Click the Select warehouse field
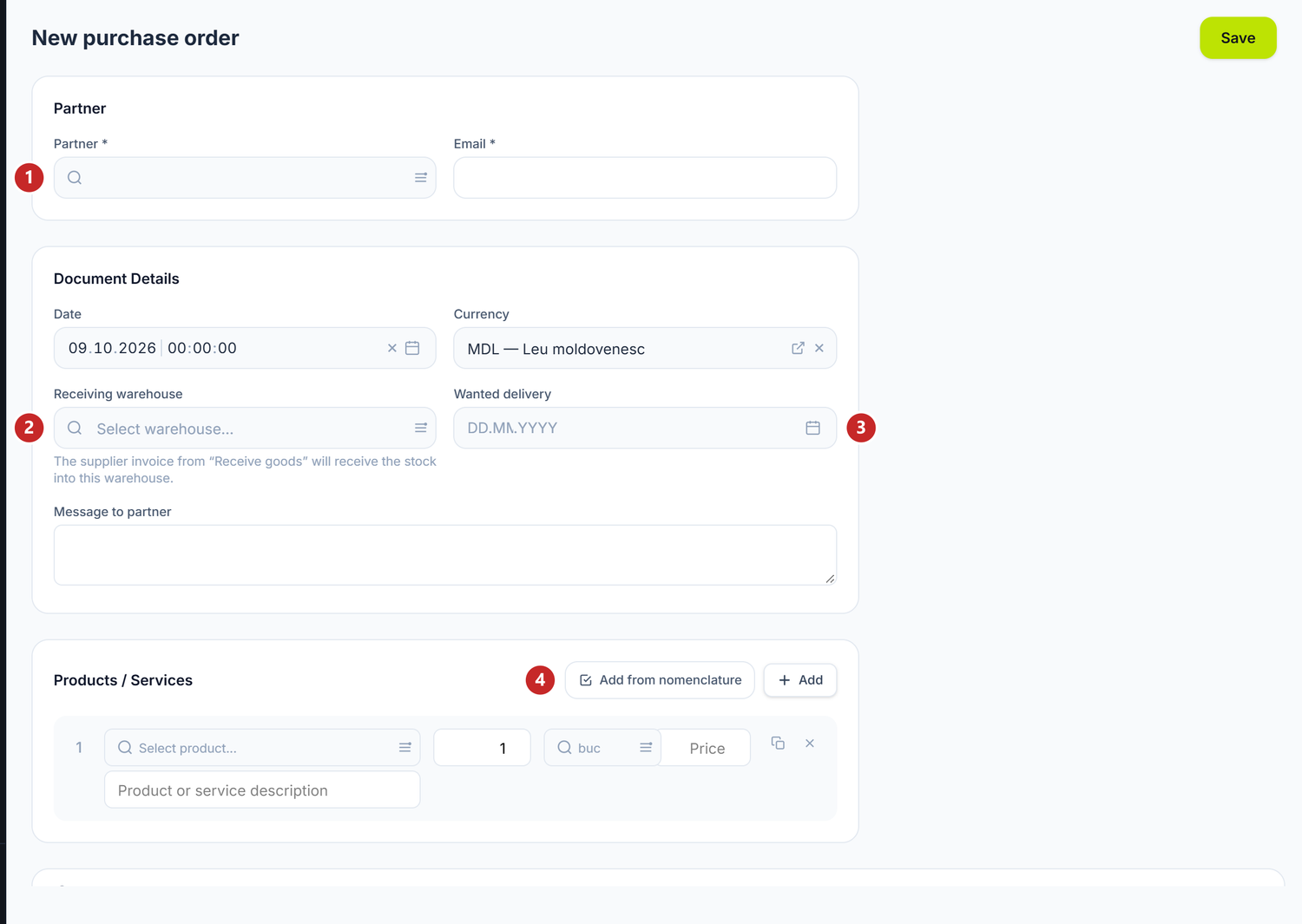The height and width of the screenshot is (924, 1302). [245, 428]
